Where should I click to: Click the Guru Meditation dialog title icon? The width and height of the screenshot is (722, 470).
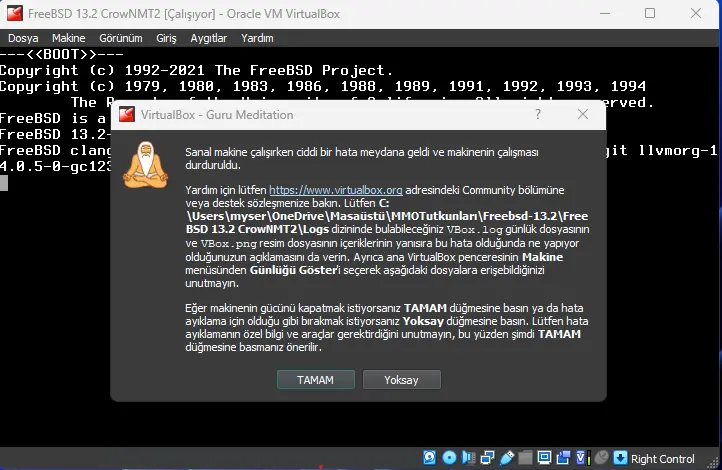point(127,114)
